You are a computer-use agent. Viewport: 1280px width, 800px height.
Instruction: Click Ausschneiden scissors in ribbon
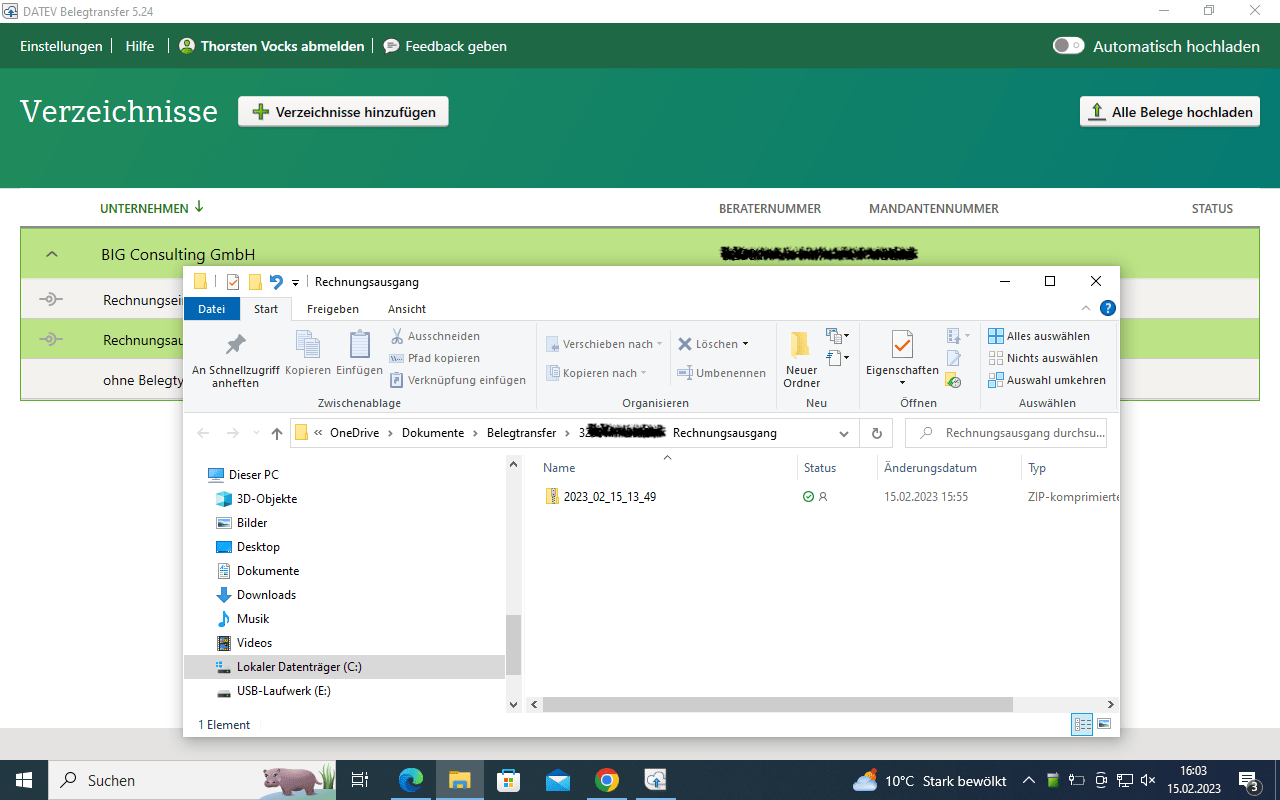tap(435, 336)
